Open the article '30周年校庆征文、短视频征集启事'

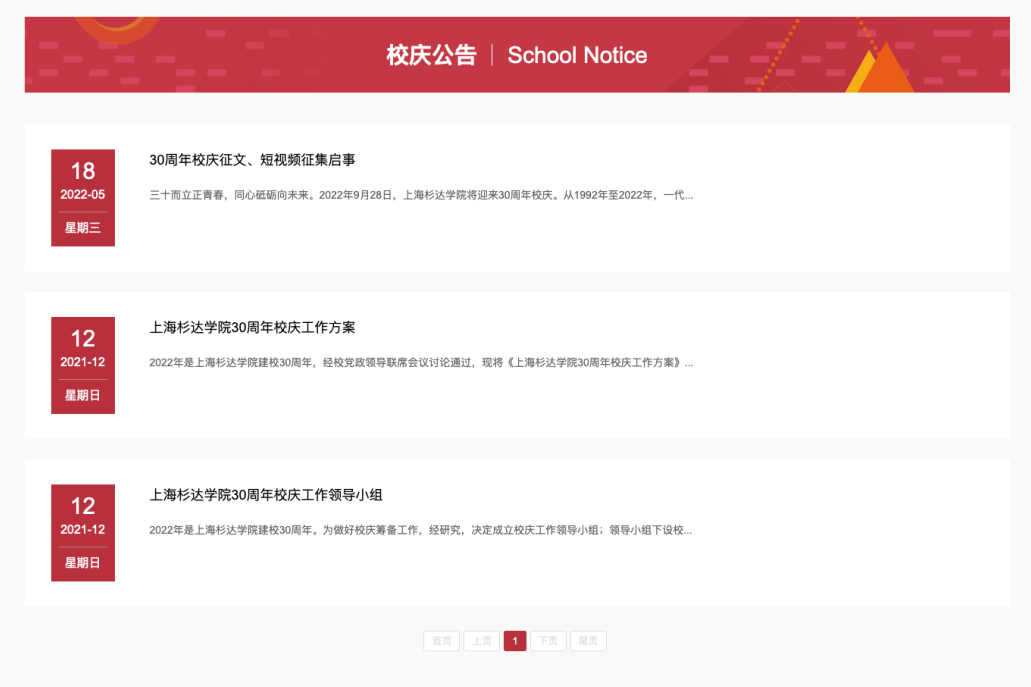253,158
